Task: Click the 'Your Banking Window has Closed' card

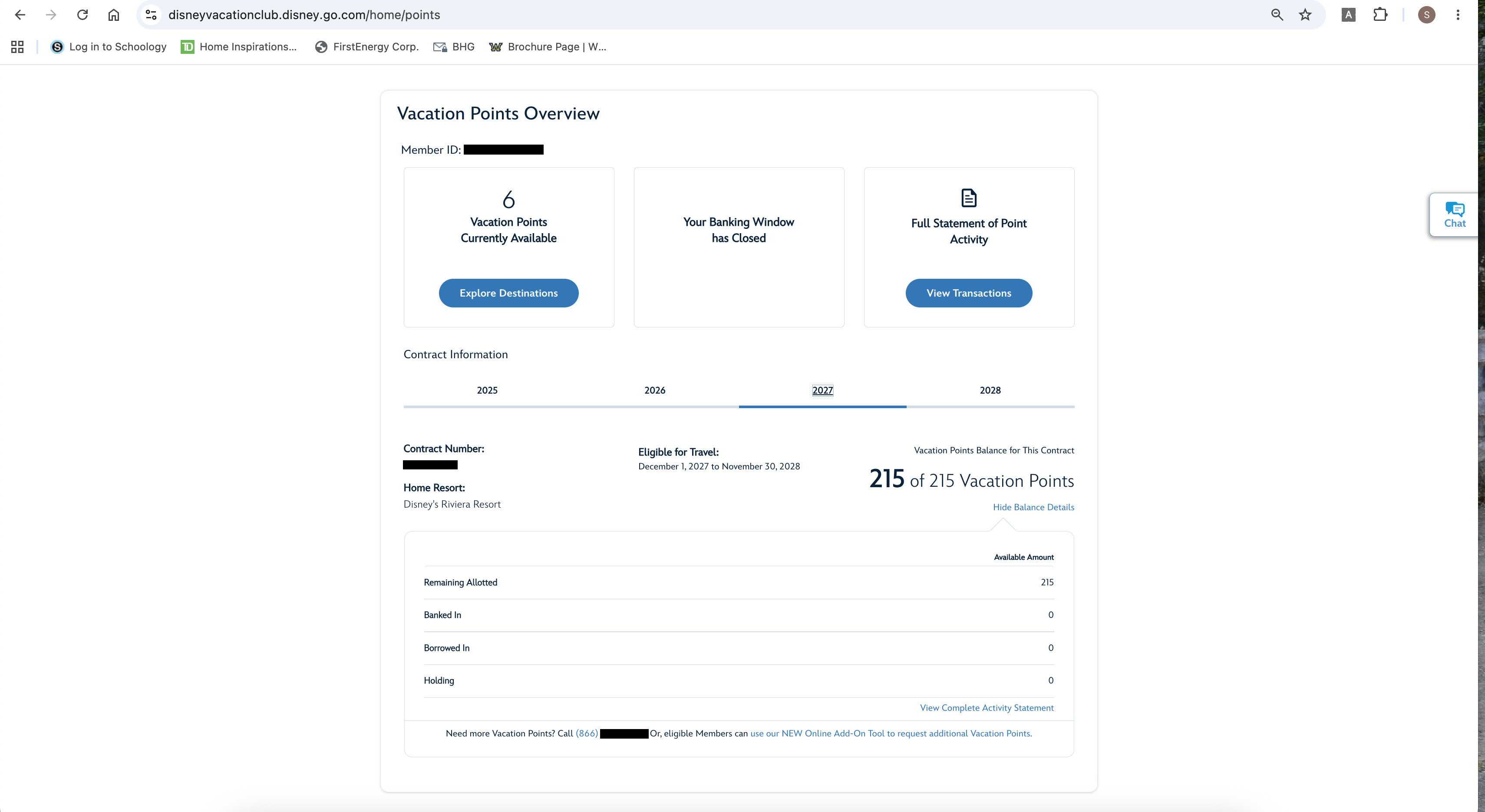Action: [739, 247]
